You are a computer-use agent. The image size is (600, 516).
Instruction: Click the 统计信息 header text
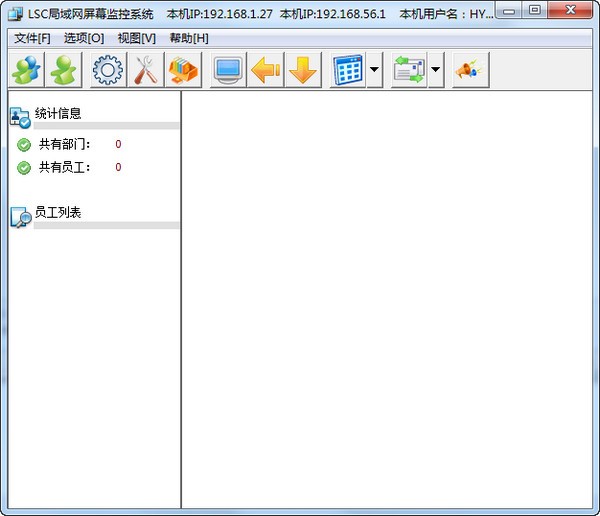tap(58, 113)
